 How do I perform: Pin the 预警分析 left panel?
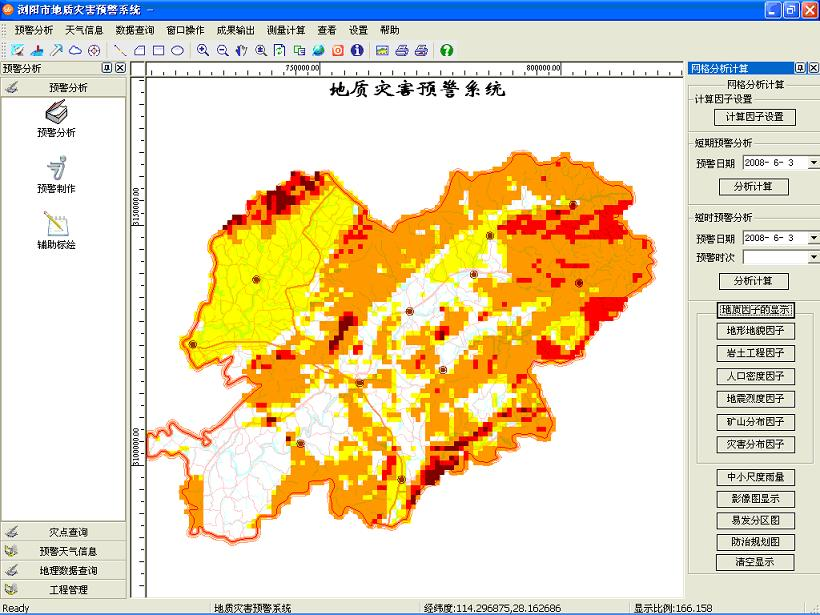[x=107, y=68]
